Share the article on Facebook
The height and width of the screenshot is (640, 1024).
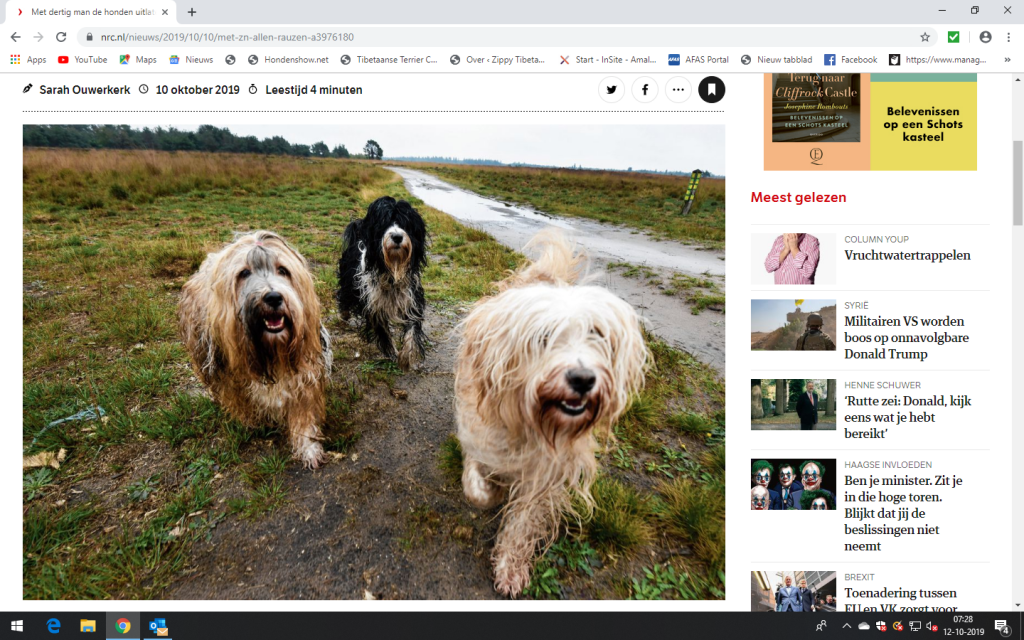pos(645,90)
